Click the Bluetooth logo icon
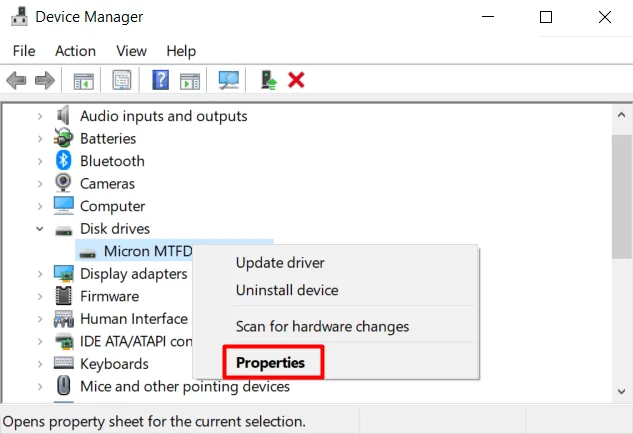This screenshot has height=434, width=633. coord(63,160)
